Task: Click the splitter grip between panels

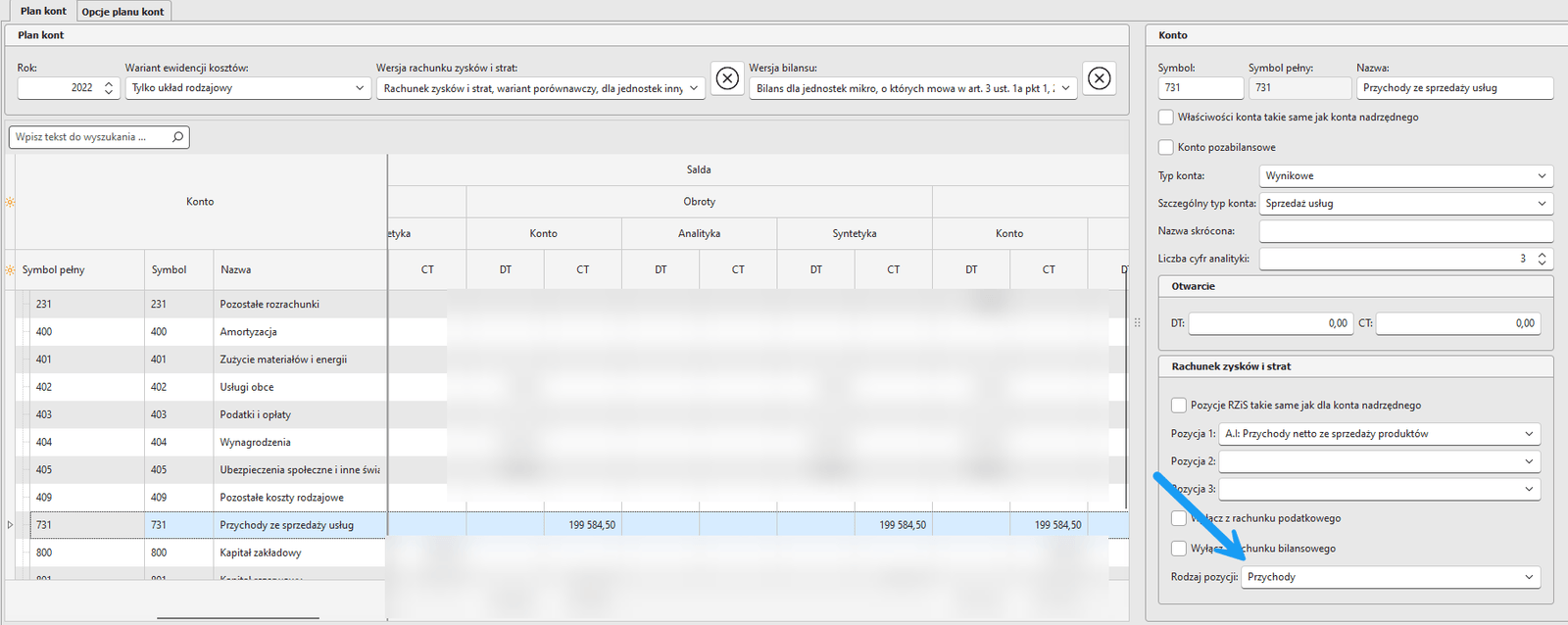Action: [1137, 322]
